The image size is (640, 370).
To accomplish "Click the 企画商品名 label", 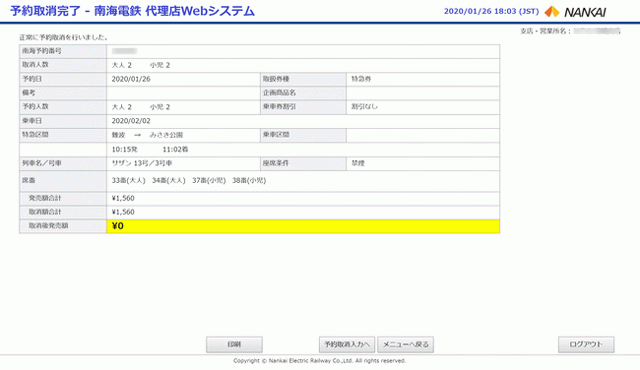I will [279, 93].
